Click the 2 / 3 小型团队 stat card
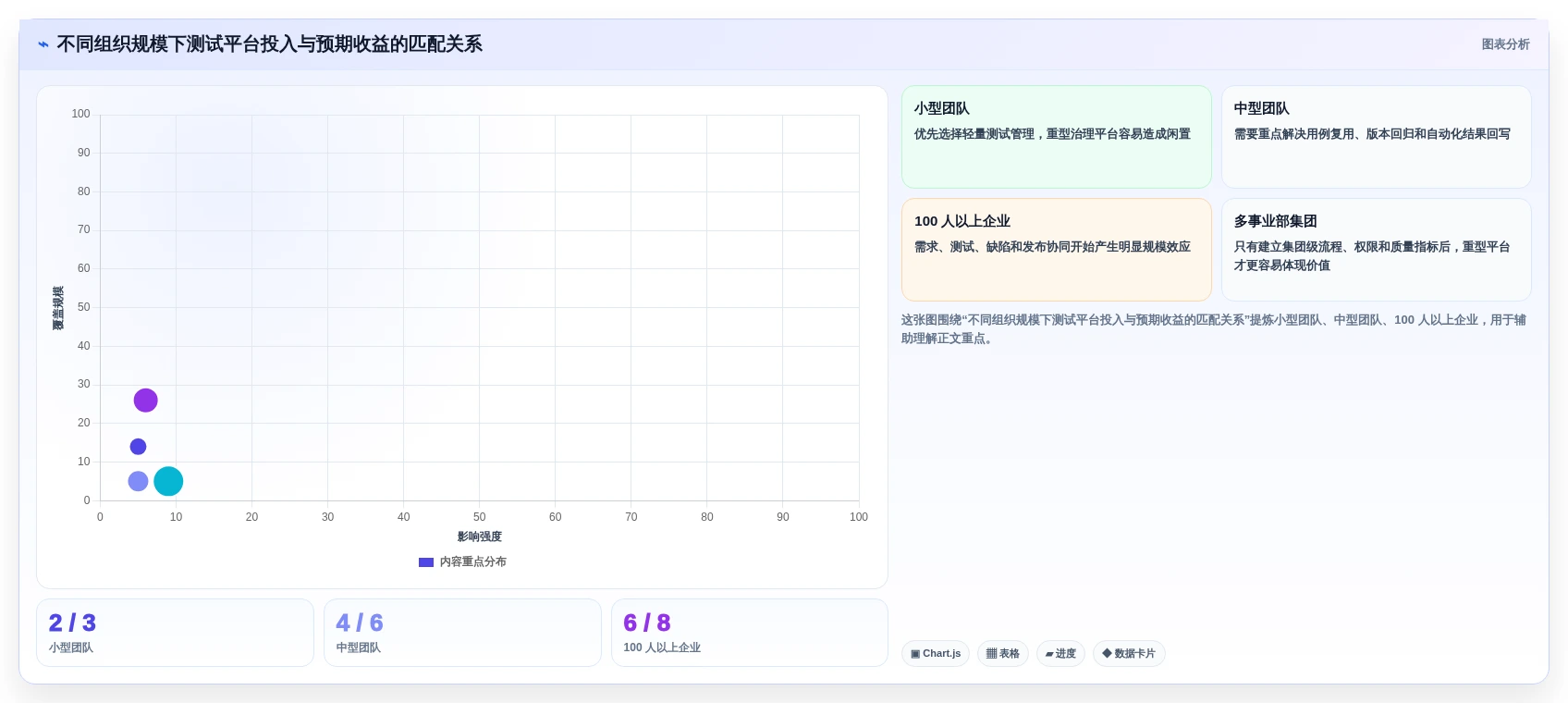Screen dimensions: 1568x703 175,633
